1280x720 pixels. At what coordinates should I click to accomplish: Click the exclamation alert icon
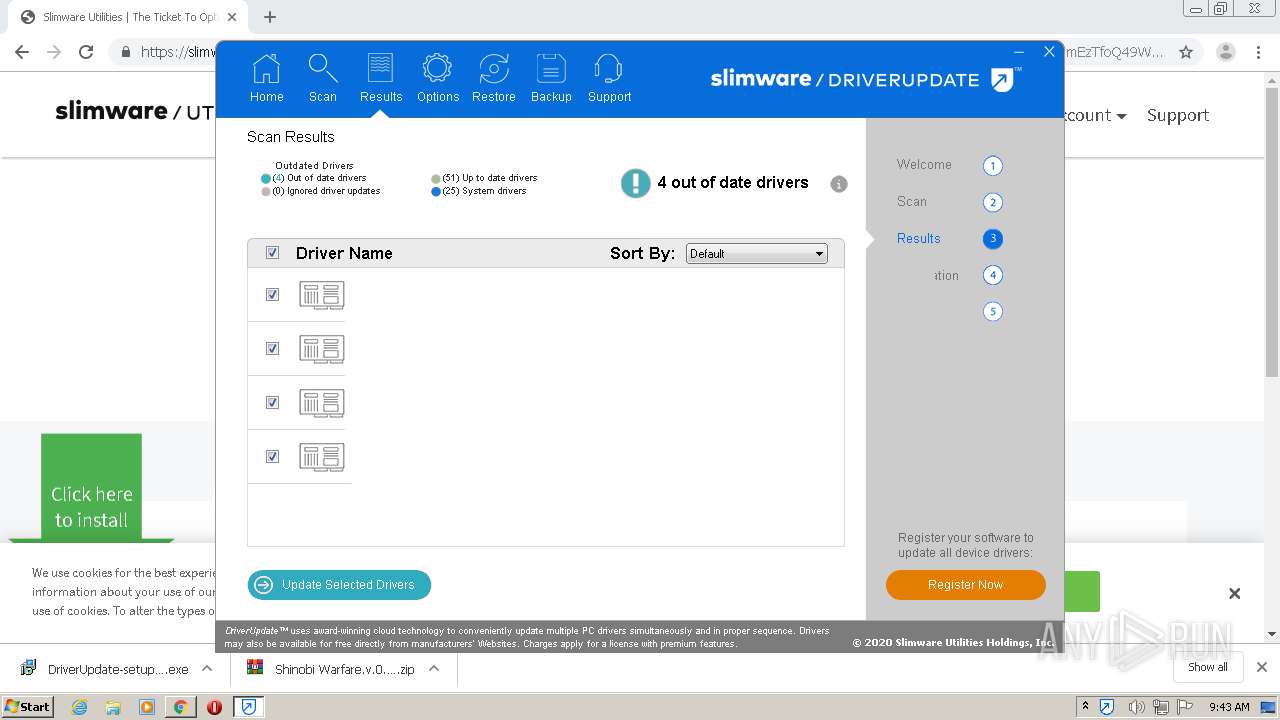click(x=635, y=183)
